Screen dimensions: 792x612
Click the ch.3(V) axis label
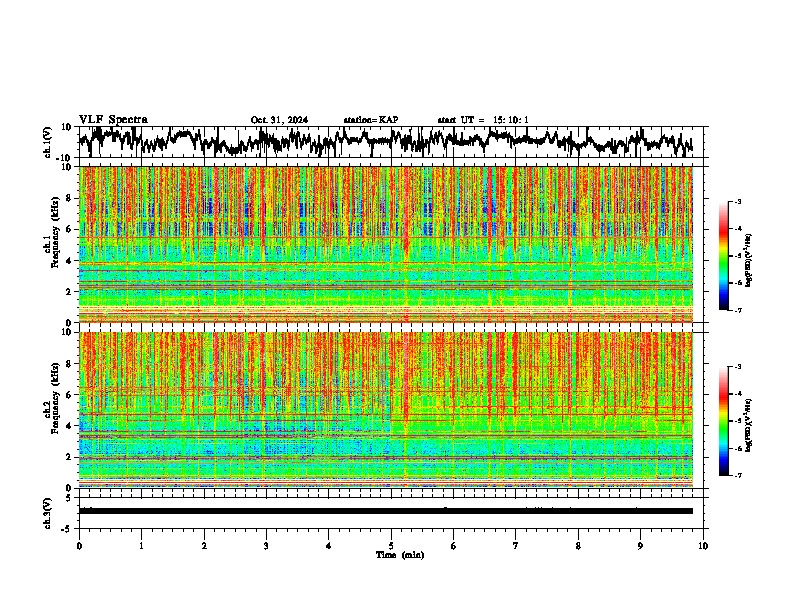point(48,513)
